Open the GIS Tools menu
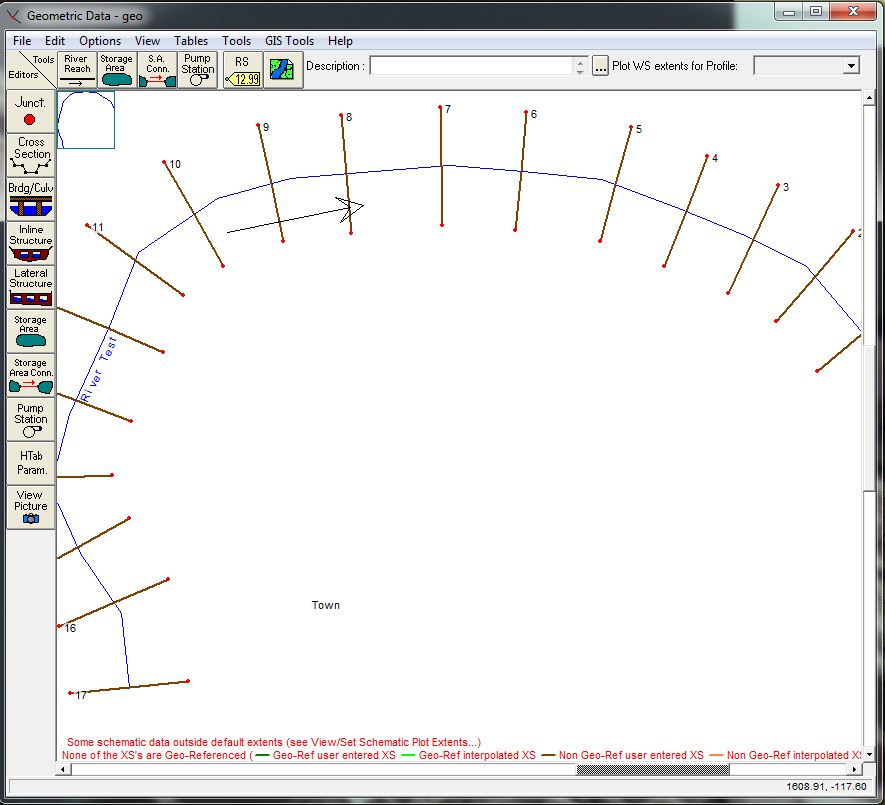 click(x=289, y=41)
